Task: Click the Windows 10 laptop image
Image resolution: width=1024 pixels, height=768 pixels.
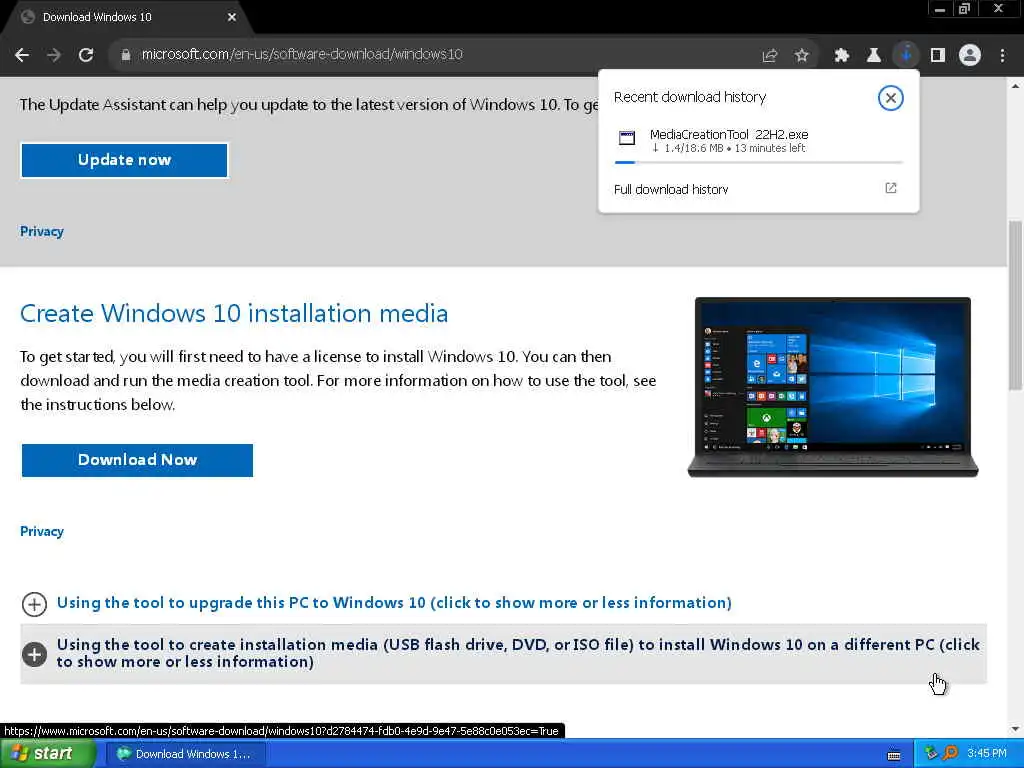Action: pyautogui.click(x=833, y=387)
